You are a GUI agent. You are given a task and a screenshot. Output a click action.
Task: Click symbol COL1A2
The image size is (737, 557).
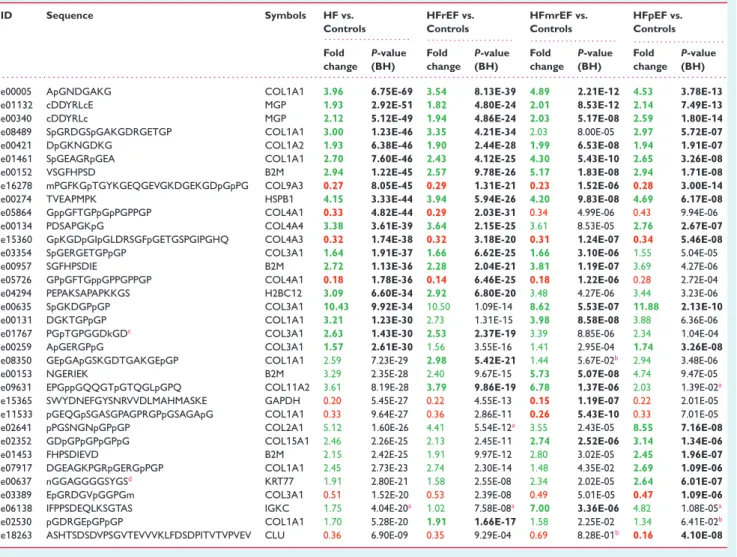tap(284, 145)
